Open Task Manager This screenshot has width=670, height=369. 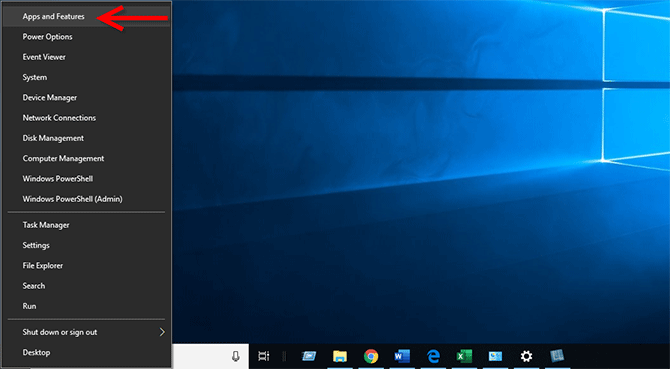tap(87, 225)
